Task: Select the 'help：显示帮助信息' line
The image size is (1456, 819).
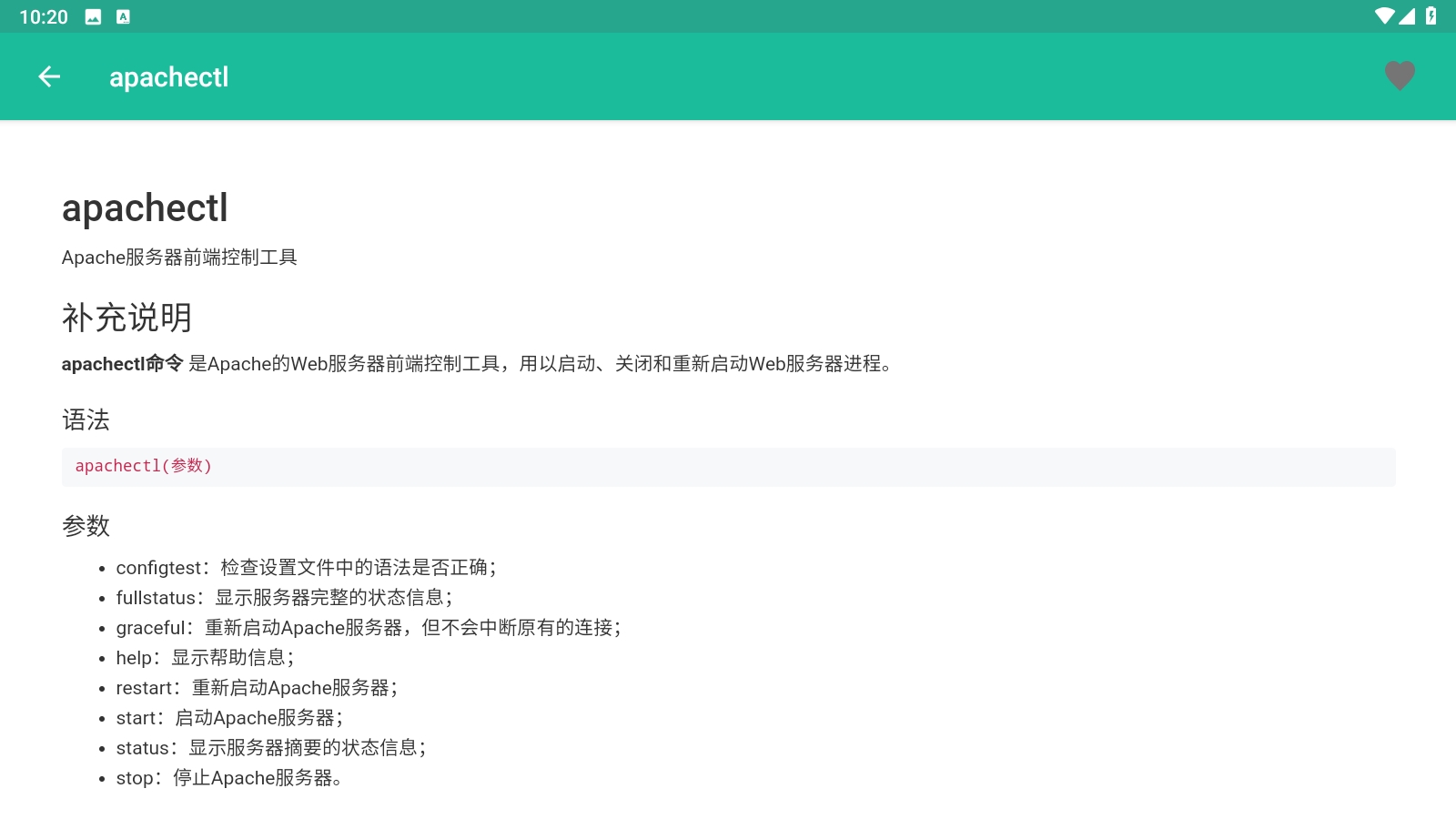Action: [205, 658]
